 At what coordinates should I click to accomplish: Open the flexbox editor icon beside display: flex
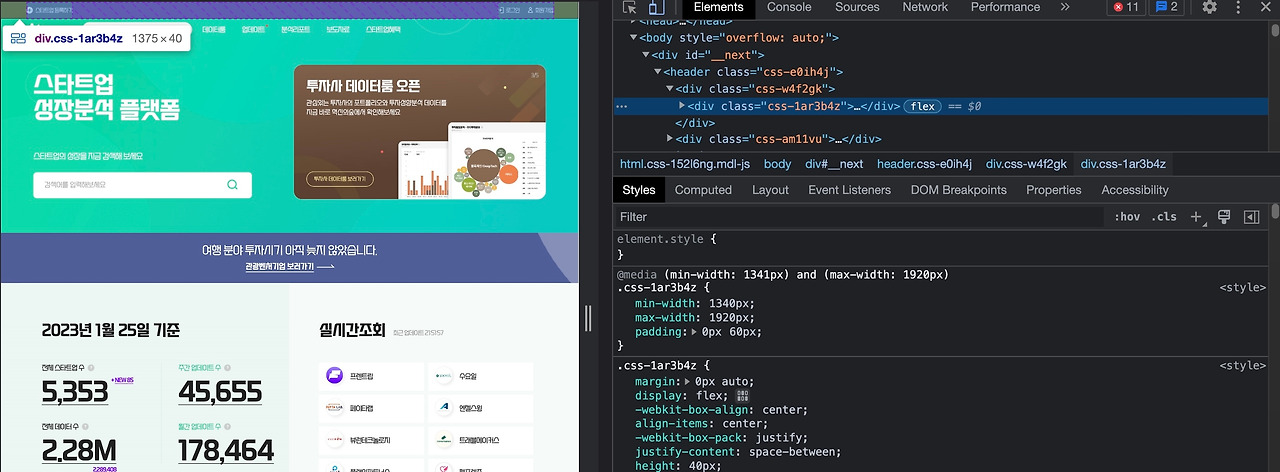tap(743, 396)
